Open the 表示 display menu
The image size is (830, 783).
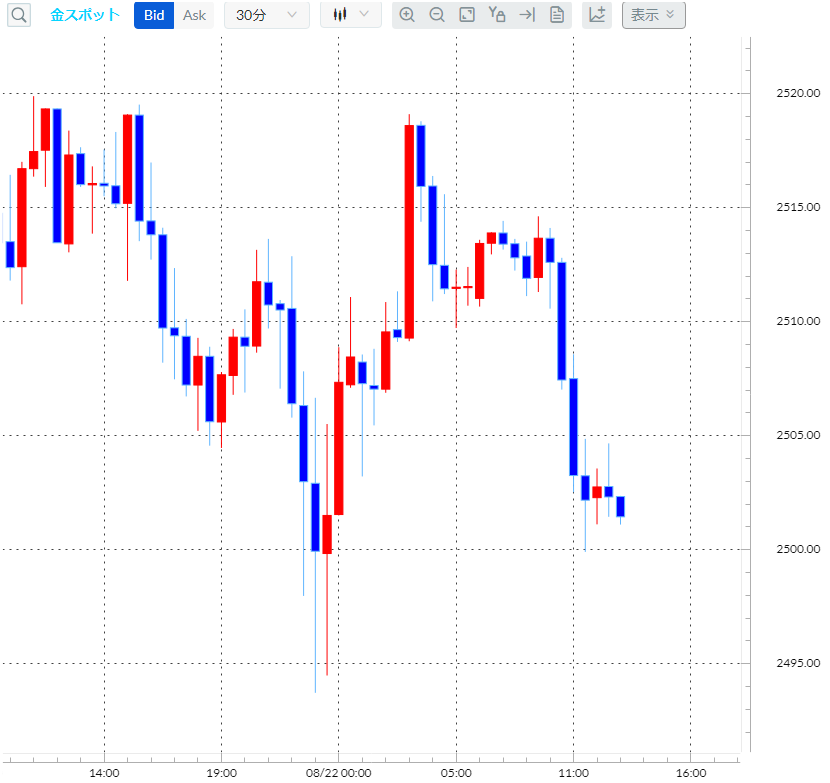[654, 15]
